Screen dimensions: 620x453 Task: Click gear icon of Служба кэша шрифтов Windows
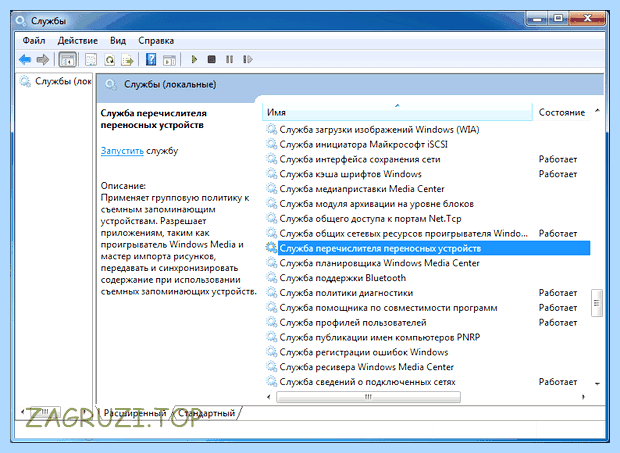coord(271,174)
